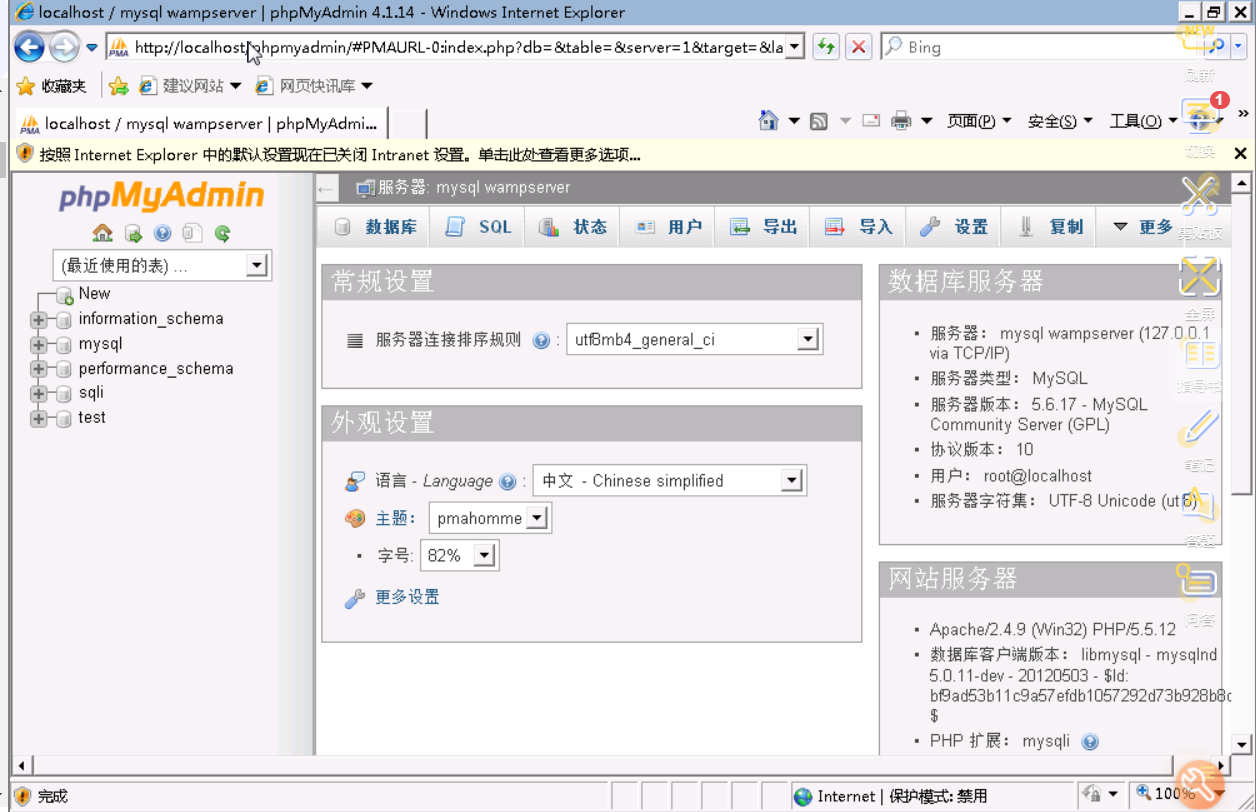1256x812 pixels.
Task: Click the phpMyAdmin home icon in sidebar
Action: (102, 233)
